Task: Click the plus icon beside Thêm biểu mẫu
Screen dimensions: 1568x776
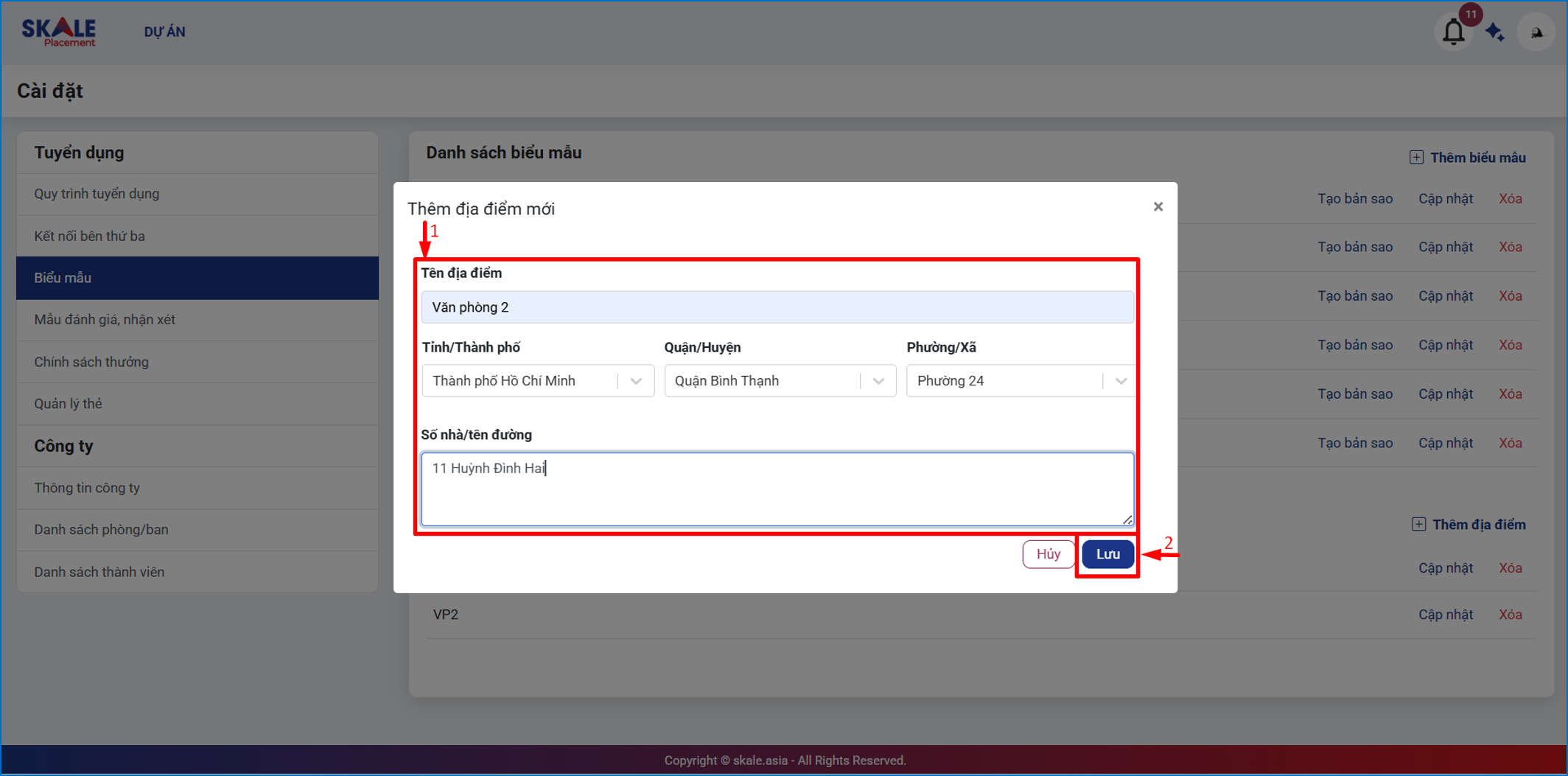Action: [1416, 158]
